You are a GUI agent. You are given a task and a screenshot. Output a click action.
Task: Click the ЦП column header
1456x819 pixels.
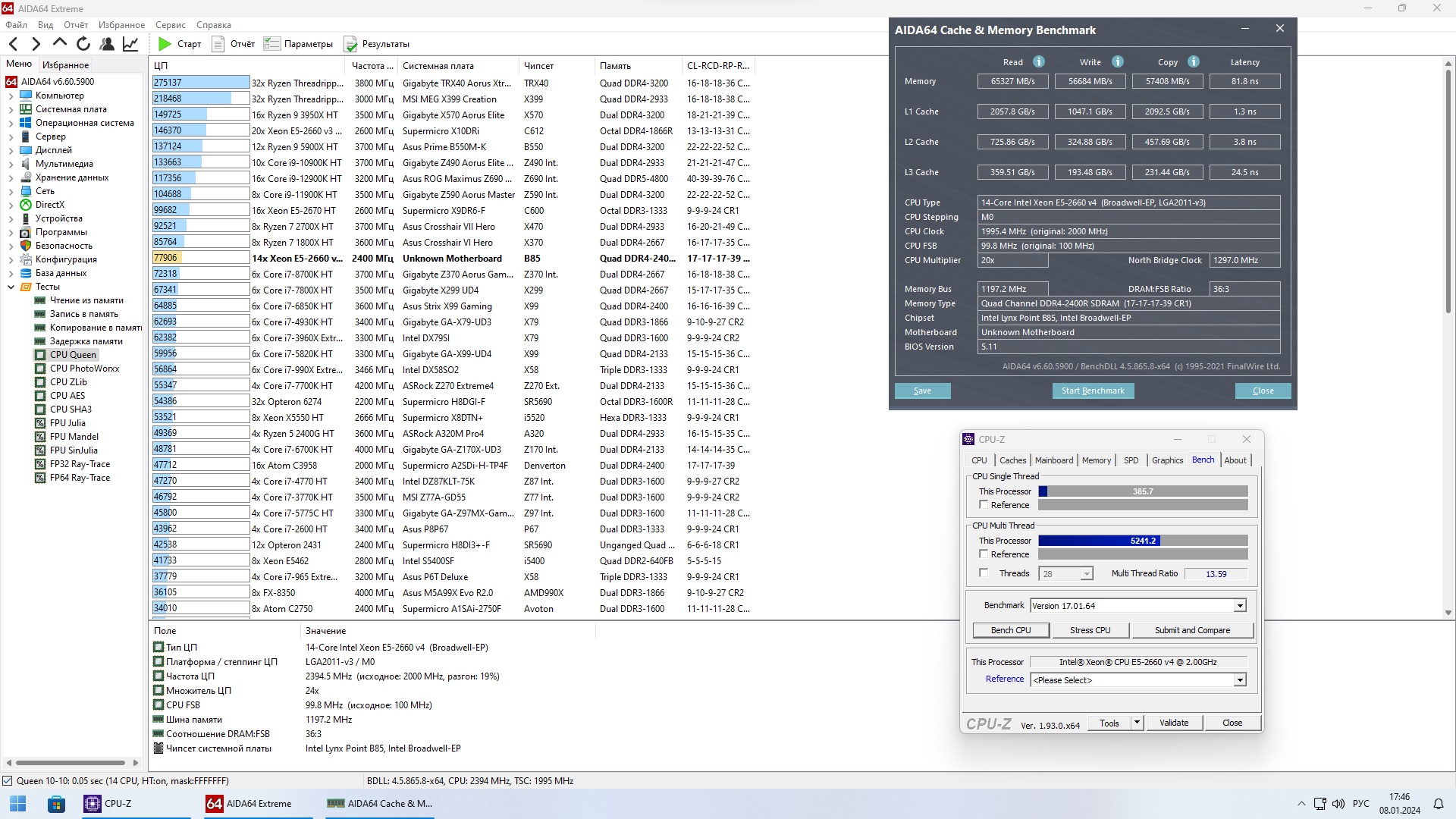(247, 66)
